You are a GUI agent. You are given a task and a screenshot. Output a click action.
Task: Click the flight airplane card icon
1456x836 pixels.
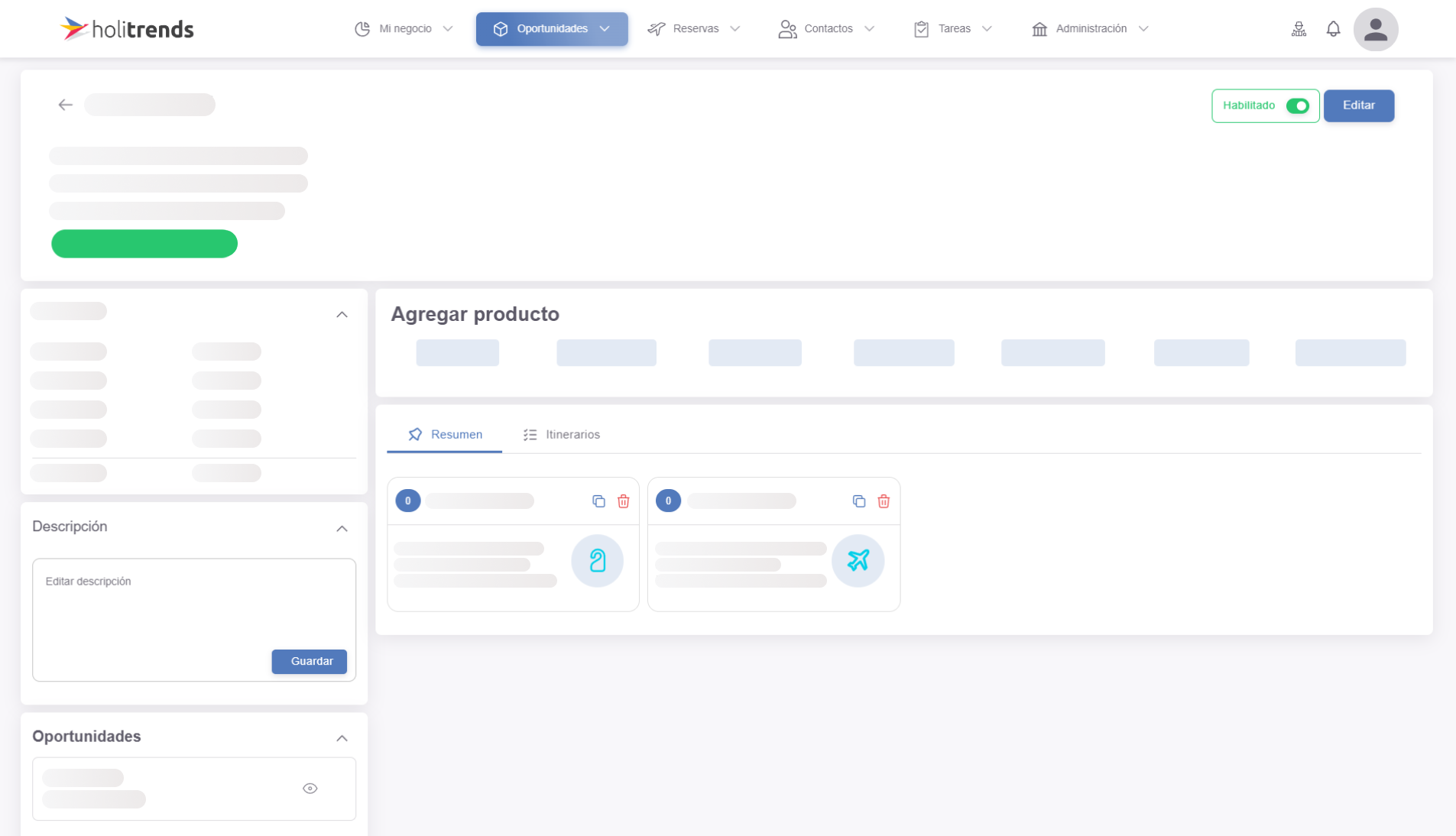point(858,561)
